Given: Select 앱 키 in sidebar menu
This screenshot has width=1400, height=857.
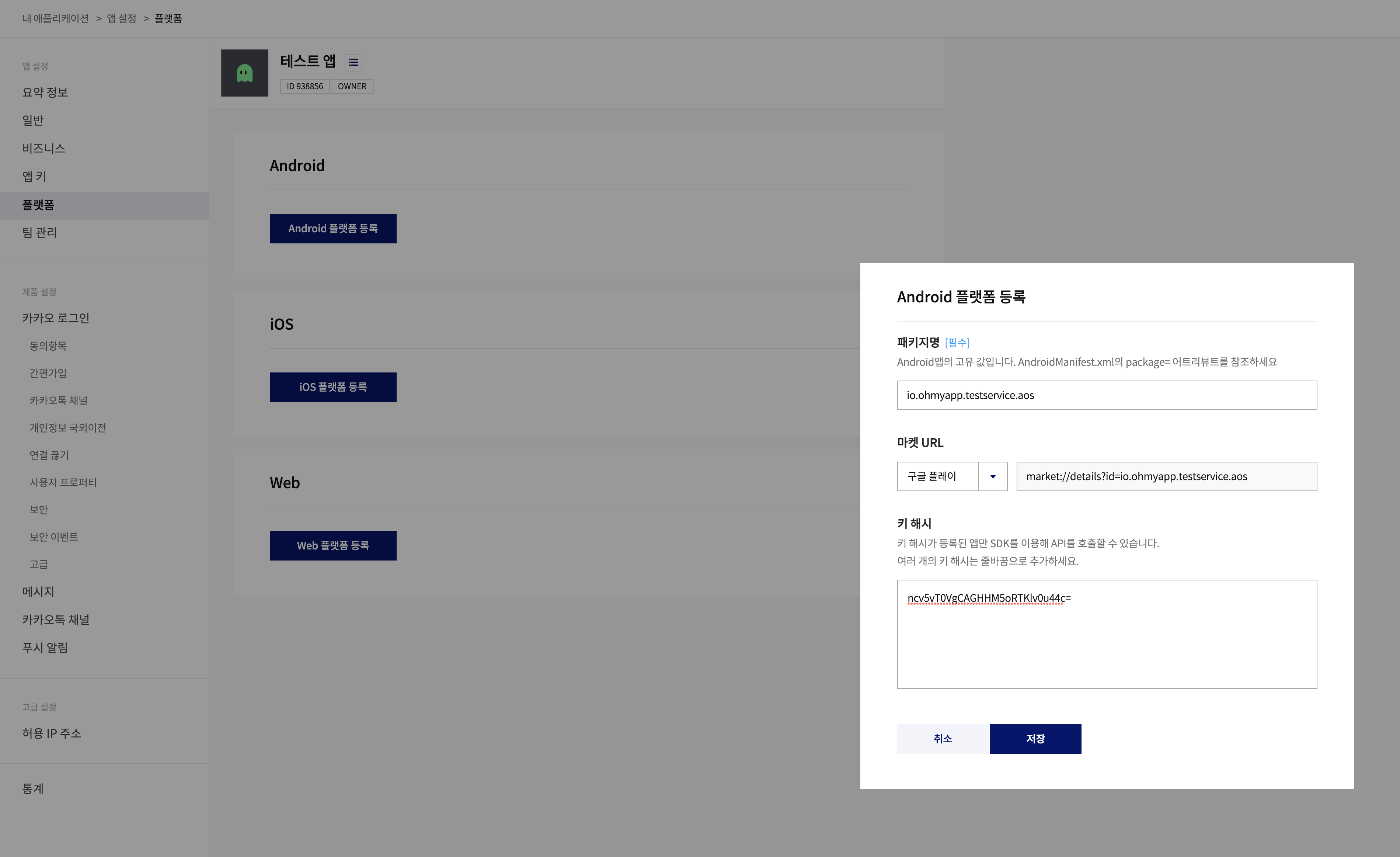Looking at the screenshot, I should point(34,176).
